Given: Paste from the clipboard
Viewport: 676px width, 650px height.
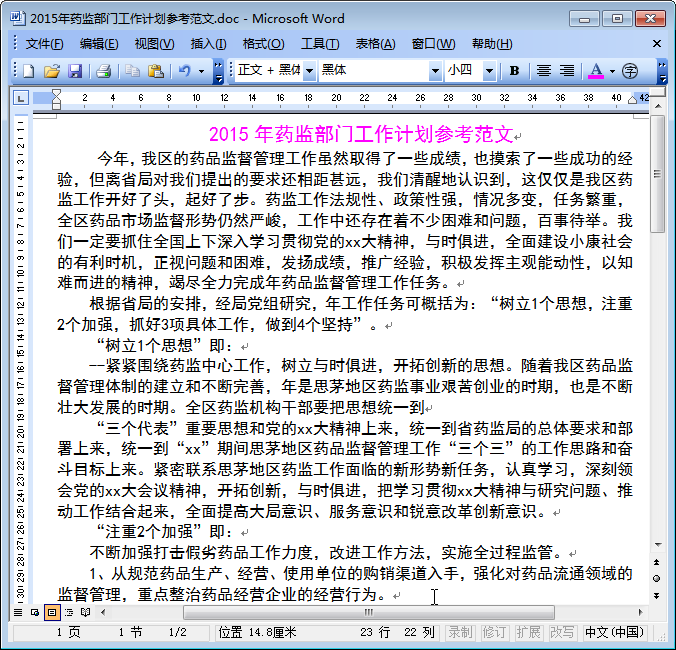Looking at the screenshot, I should (x=155, y=71).
